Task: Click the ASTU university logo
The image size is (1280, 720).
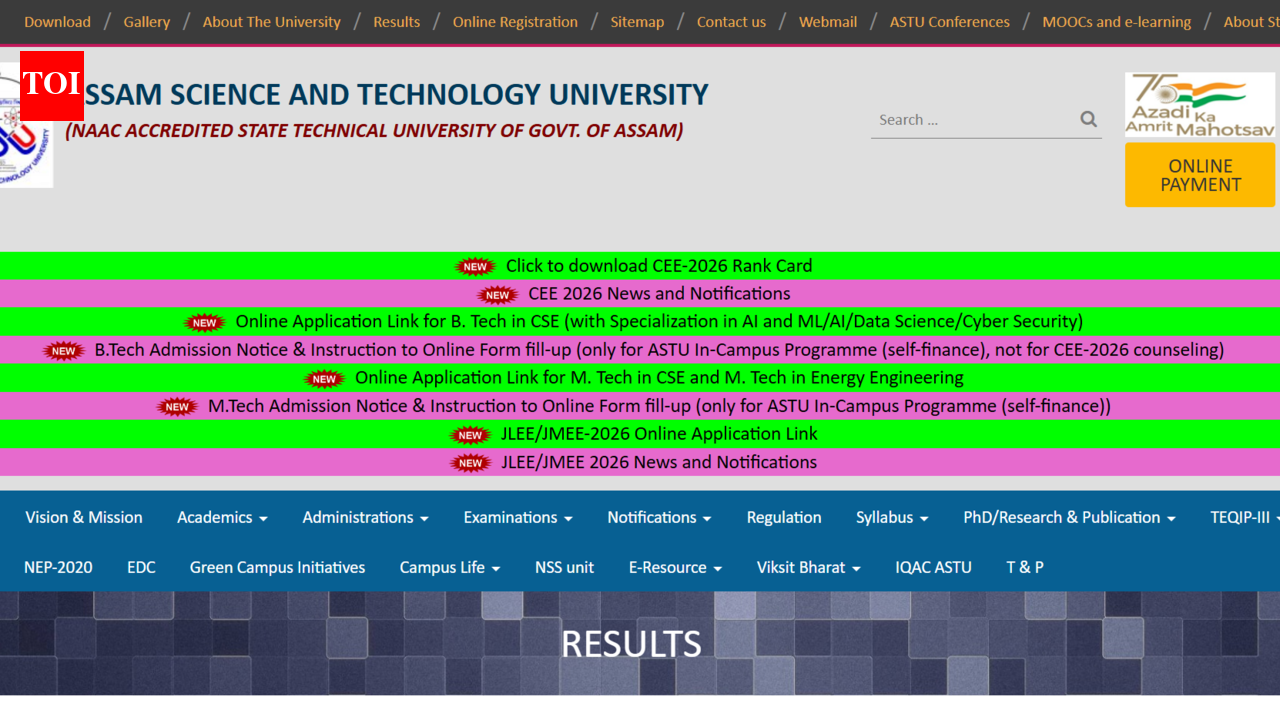Action: click(26, 125)
